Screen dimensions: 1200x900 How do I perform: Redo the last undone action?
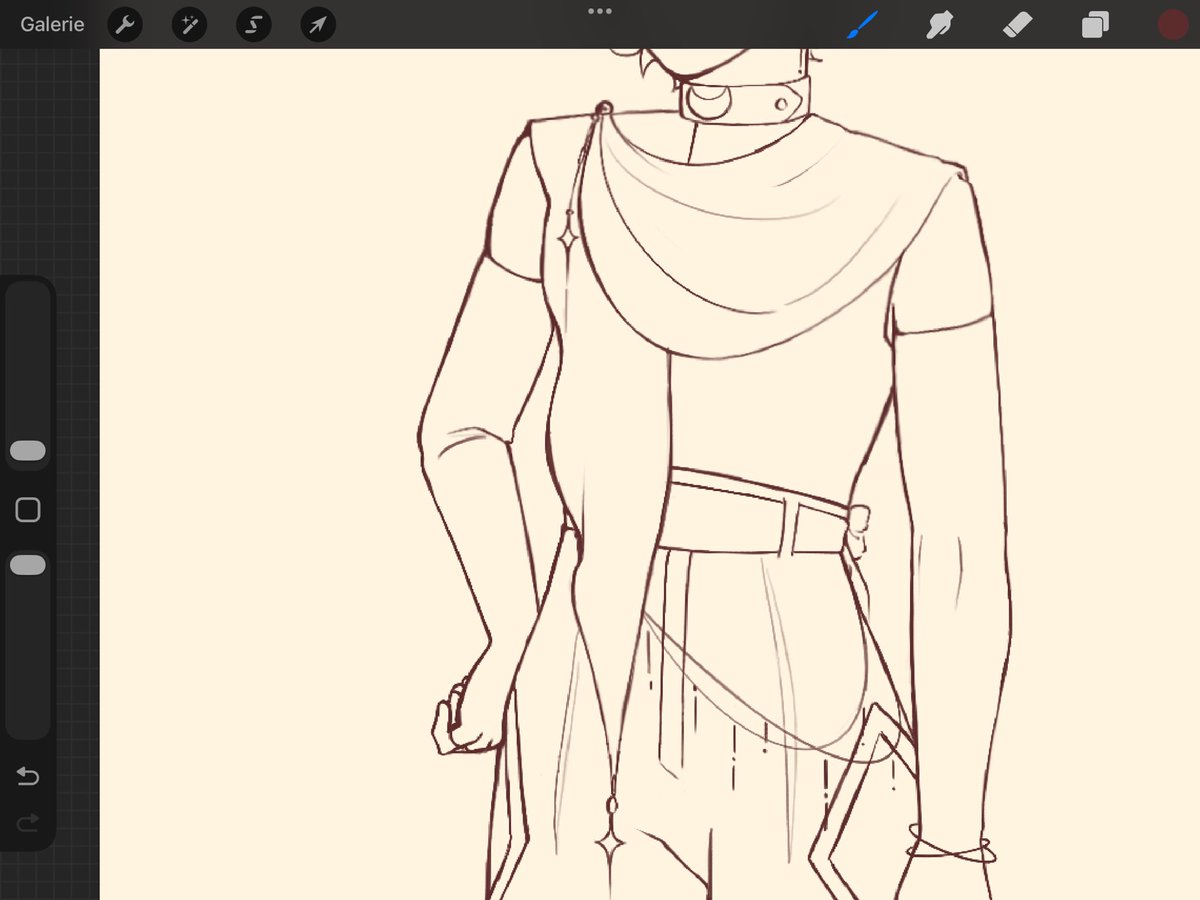pos(28,822)
